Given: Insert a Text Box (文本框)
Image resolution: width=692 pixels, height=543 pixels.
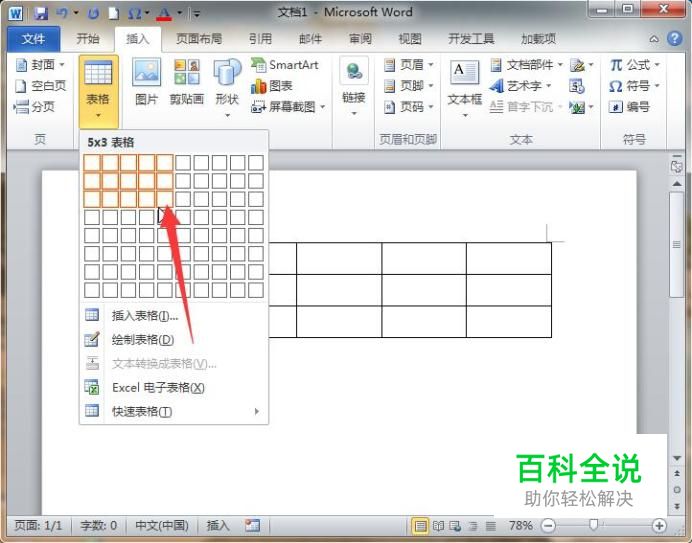Looking at the screenshot, I should click(465, 89).
